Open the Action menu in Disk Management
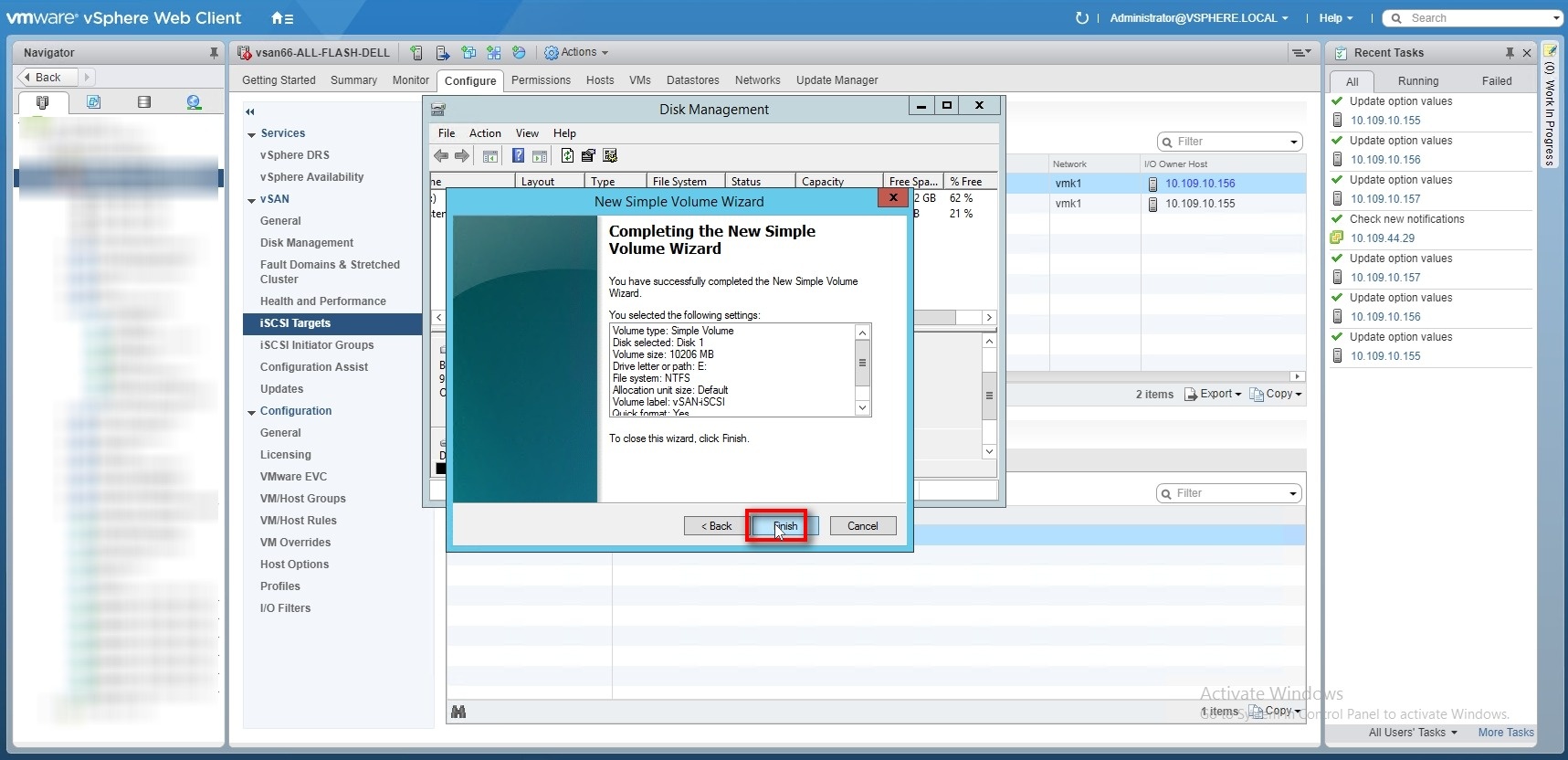Image resolution: width=1568 pixels, height=760 pixels. coord(485,133)
